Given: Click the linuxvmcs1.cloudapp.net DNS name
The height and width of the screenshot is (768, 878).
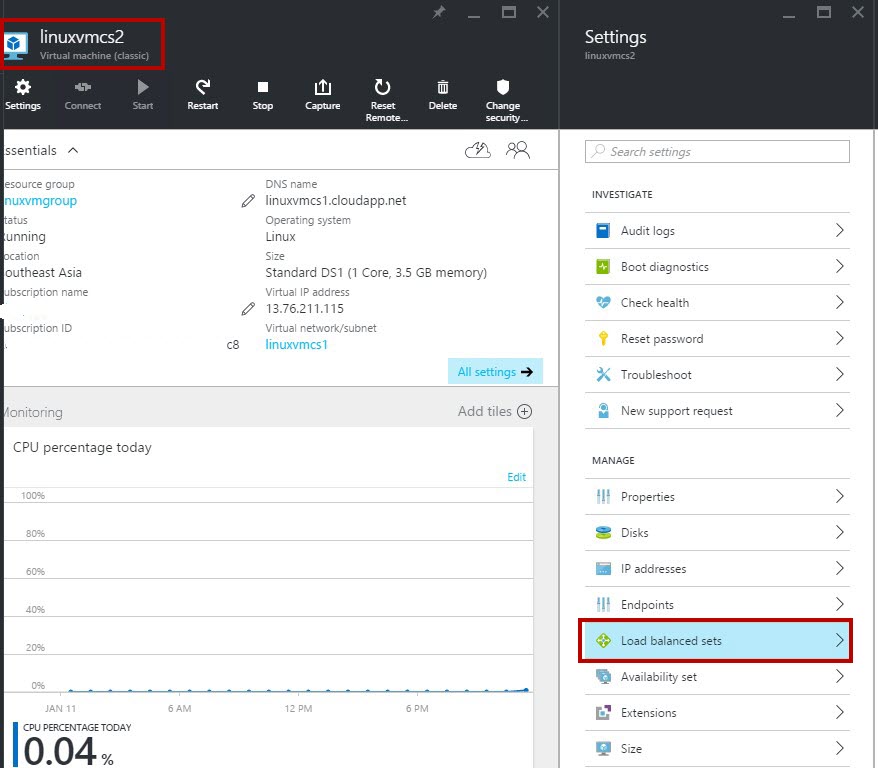Looking at the screenshot, I should [336, 201].
